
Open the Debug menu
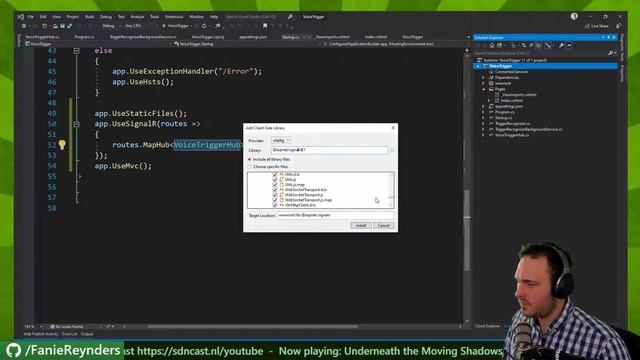click(x=106, y=17)
